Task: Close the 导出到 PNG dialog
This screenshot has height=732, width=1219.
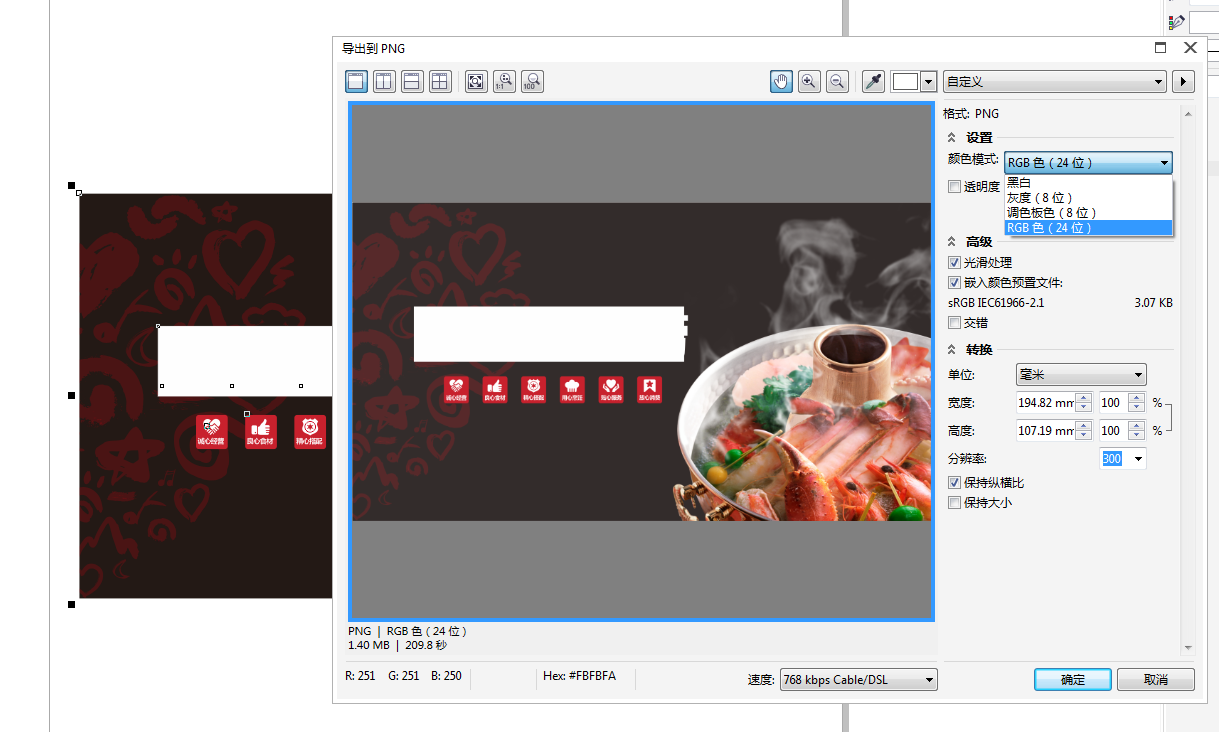Action: 1190,47
